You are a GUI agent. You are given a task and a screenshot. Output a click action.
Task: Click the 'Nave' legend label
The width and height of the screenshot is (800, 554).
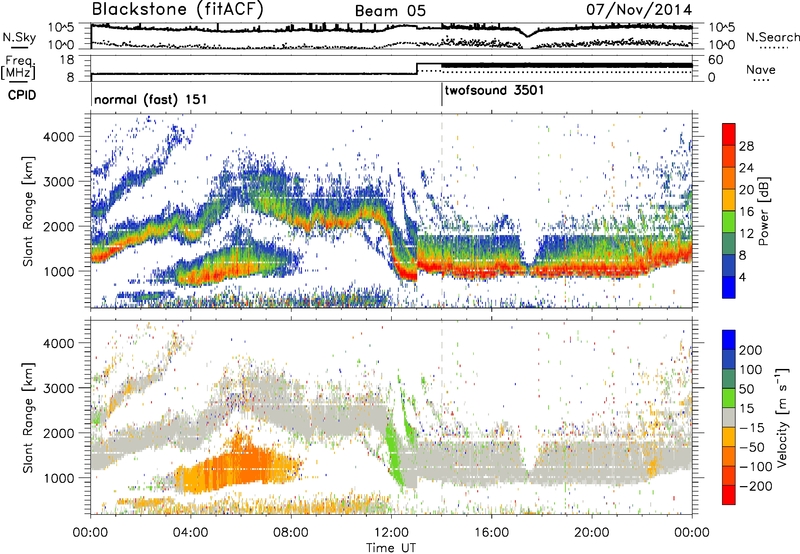click(761, 69)
